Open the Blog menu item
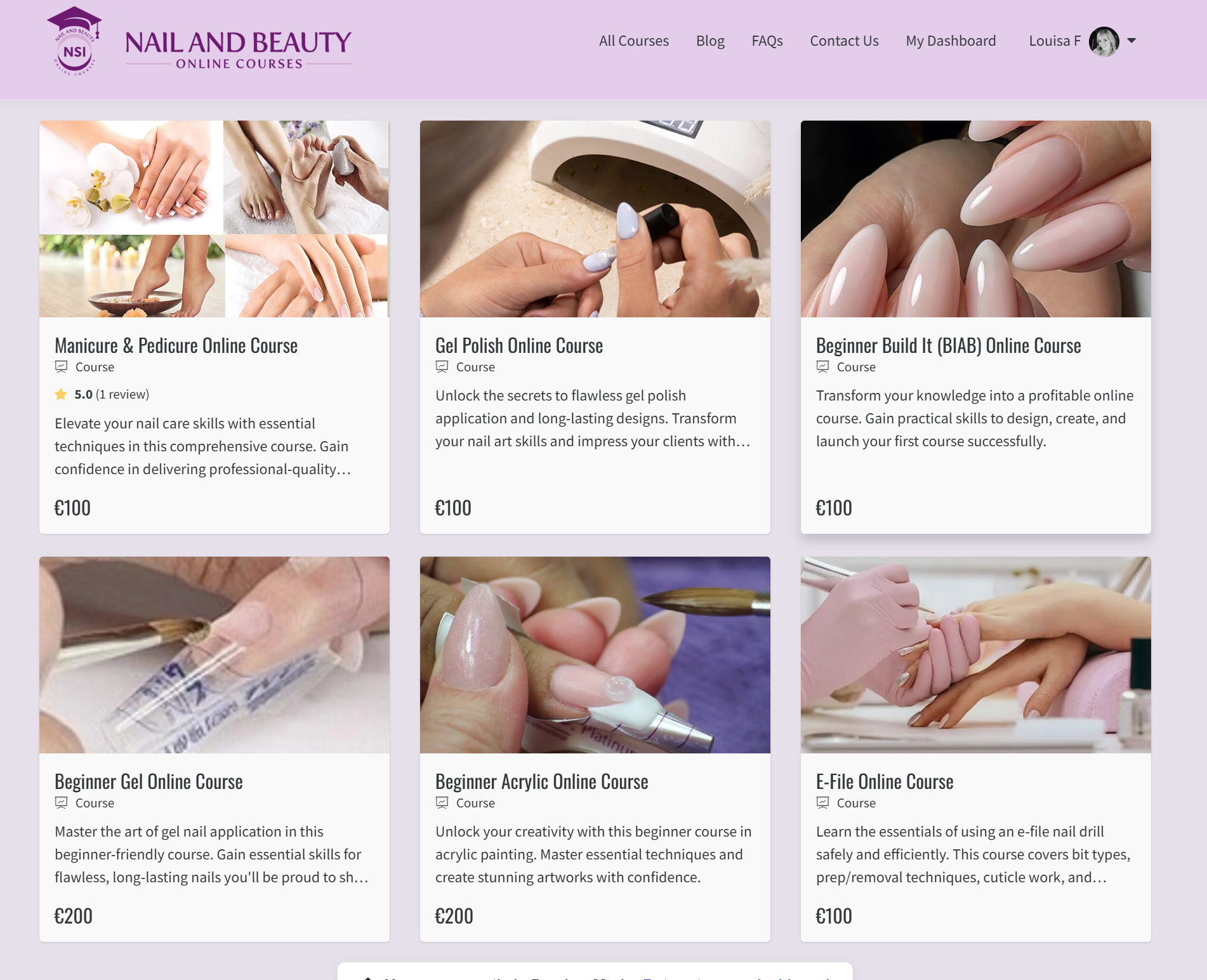1207x980 pixels. tap(710, 41)
